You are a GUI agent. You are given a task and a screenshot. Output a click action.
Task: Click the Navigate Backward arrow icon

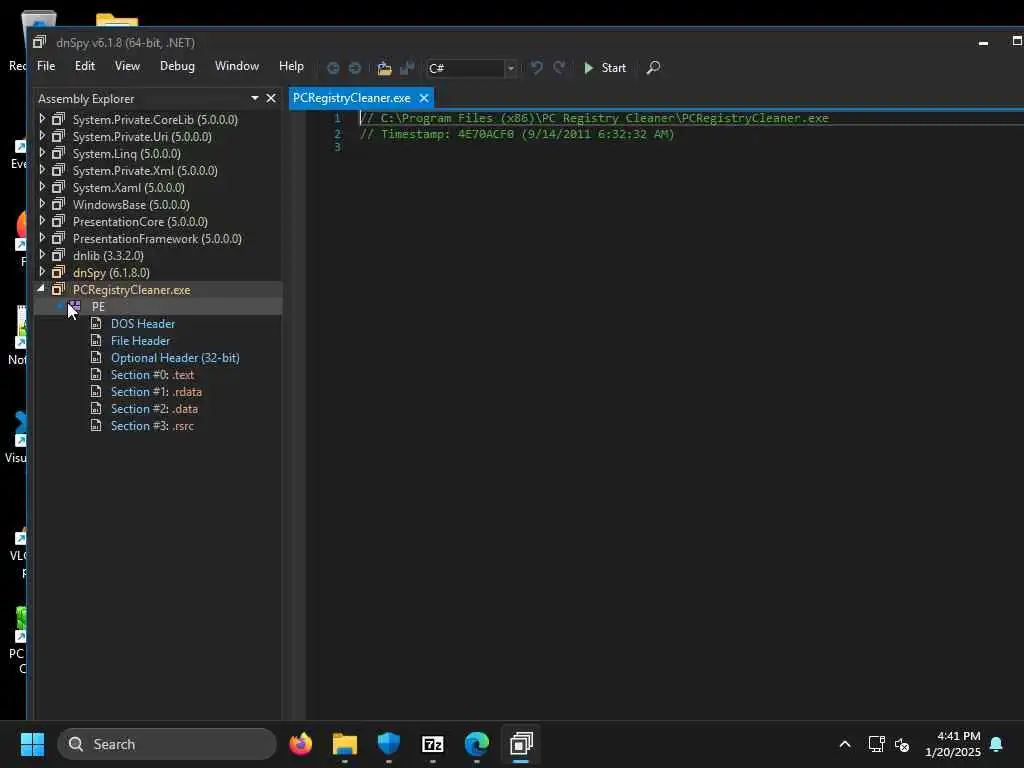(x=333, y=68)
